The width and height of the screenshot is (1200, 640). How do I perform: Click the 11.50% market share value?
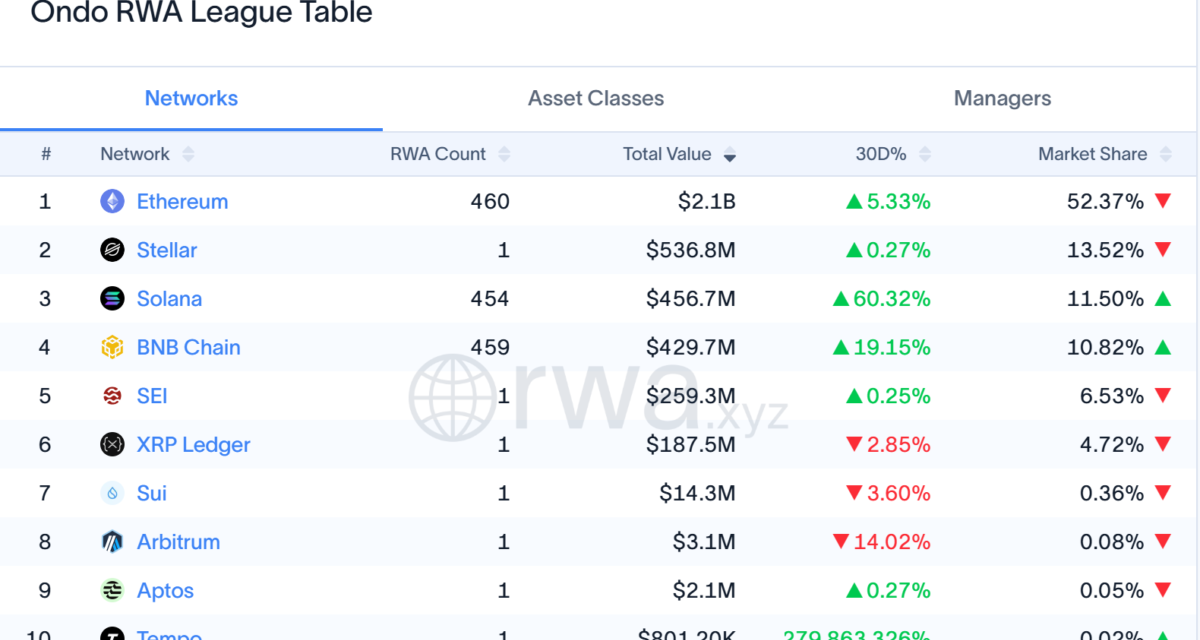[1105, 298]
